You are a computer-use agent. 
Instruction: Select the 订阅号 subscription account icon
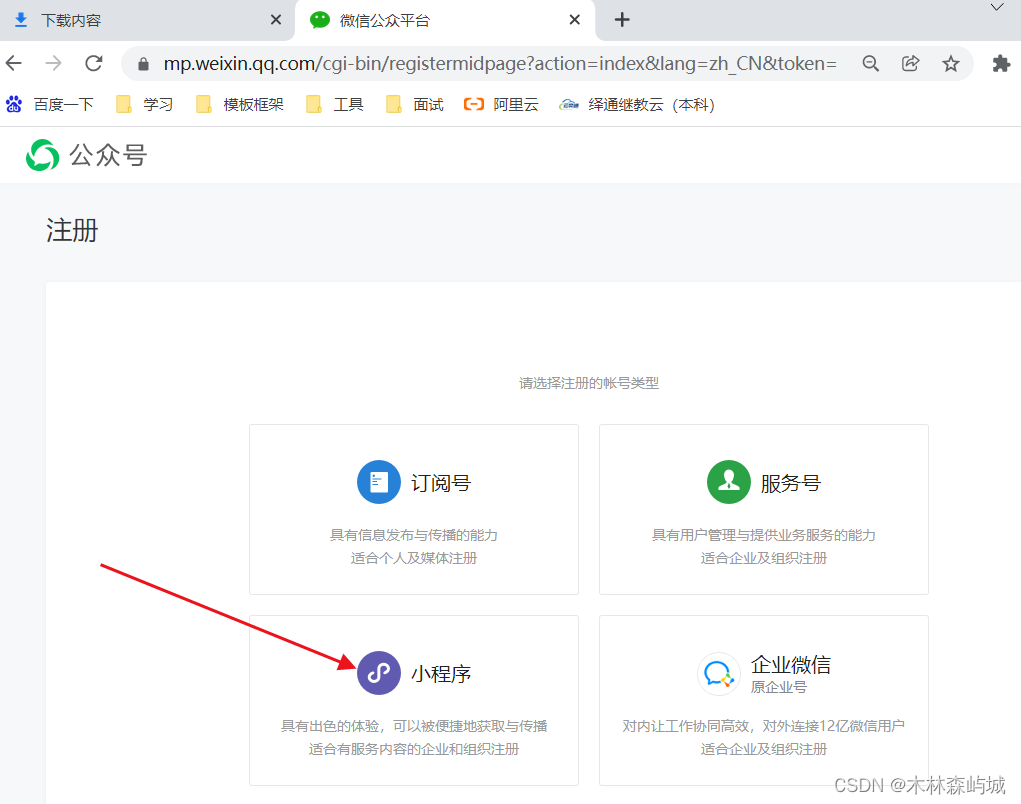378,481
